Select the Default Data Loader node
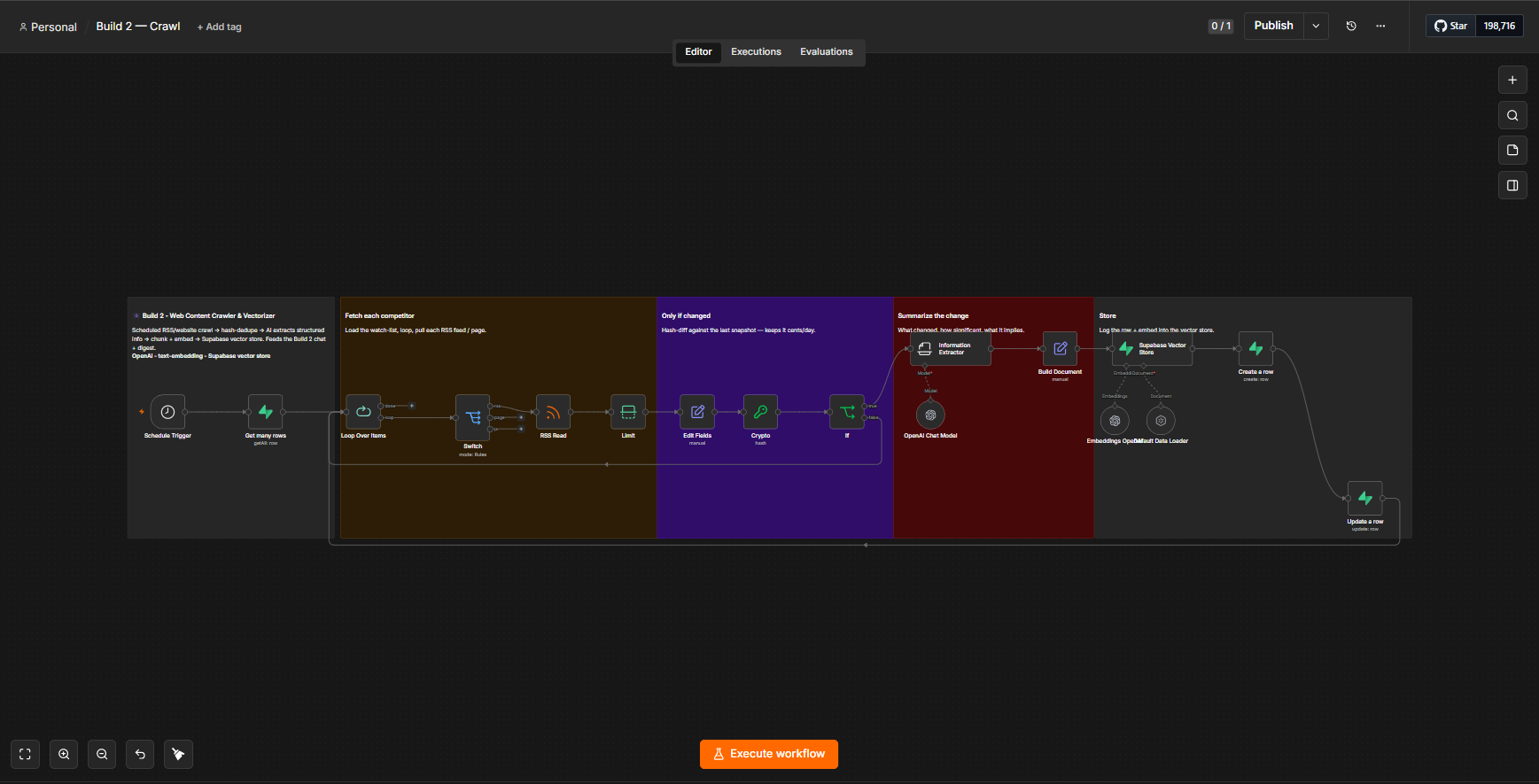The image size is (1539, 784). click(x=1161, y=421)
